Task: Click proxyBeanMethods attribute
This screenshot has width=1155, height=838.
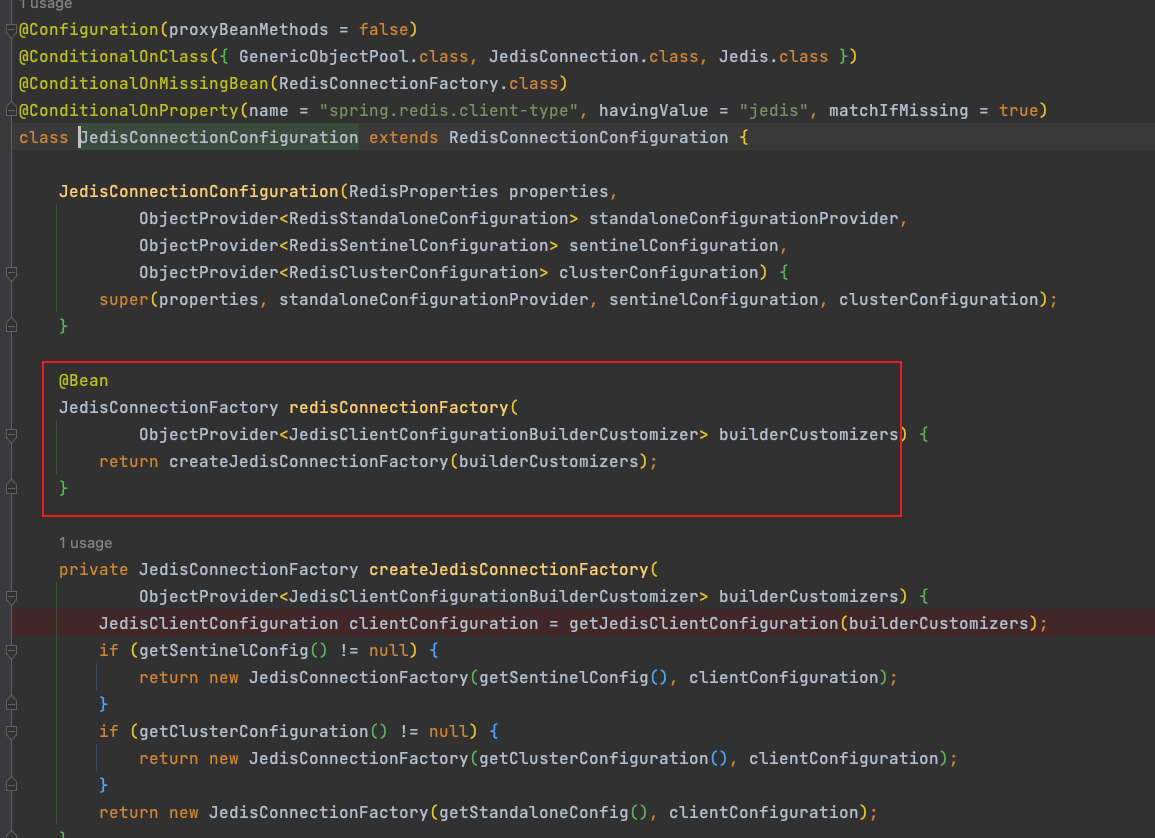Action: tap(248, 29)
